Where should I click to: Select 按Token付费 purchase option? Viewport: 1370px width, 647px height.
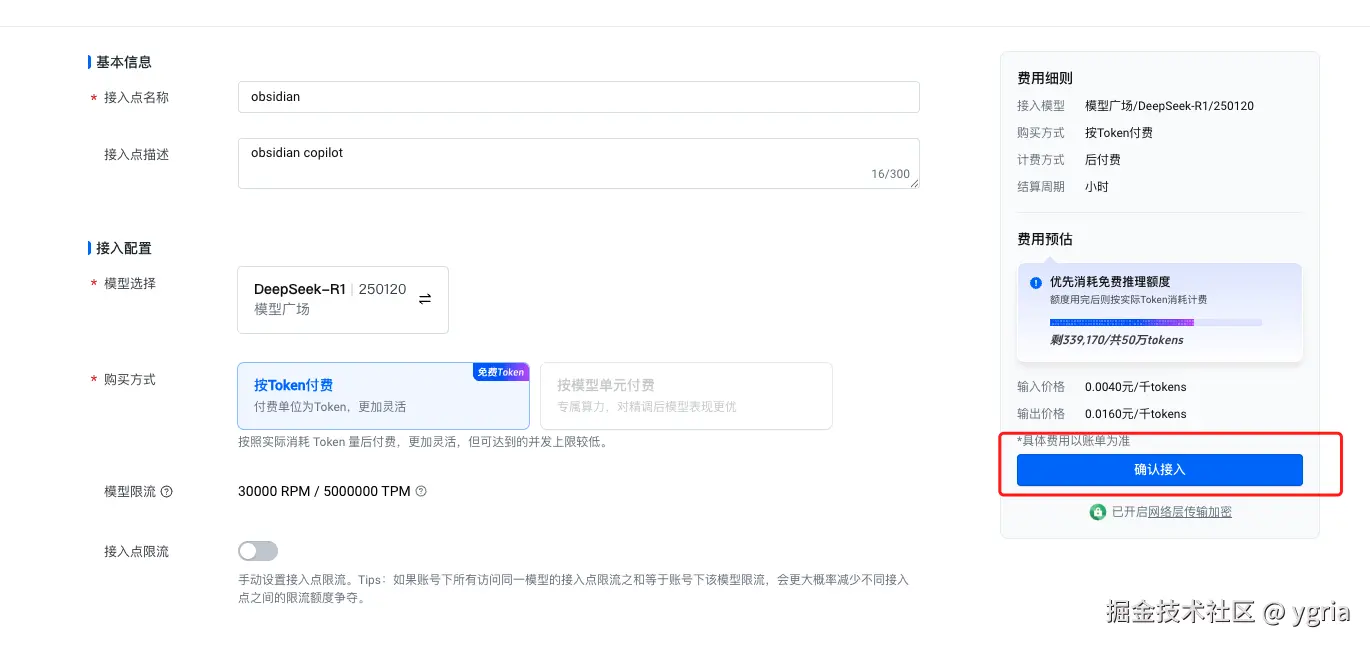coord(383,396)
